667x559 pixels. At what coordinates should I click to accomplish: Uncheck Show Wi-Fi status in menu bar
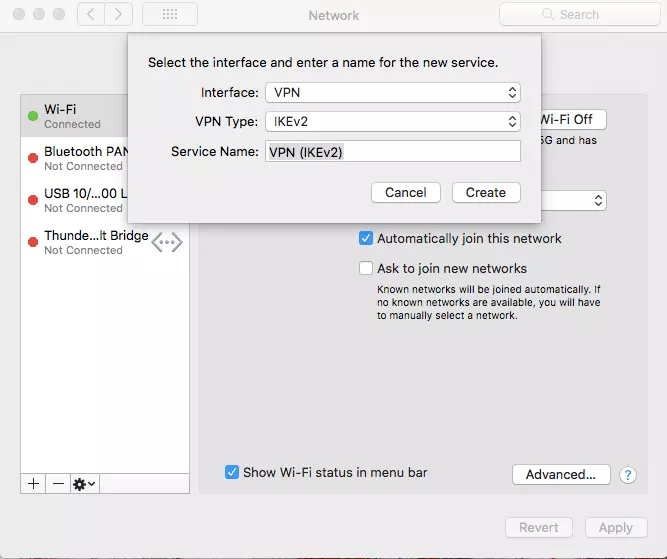tap(232, 472)
